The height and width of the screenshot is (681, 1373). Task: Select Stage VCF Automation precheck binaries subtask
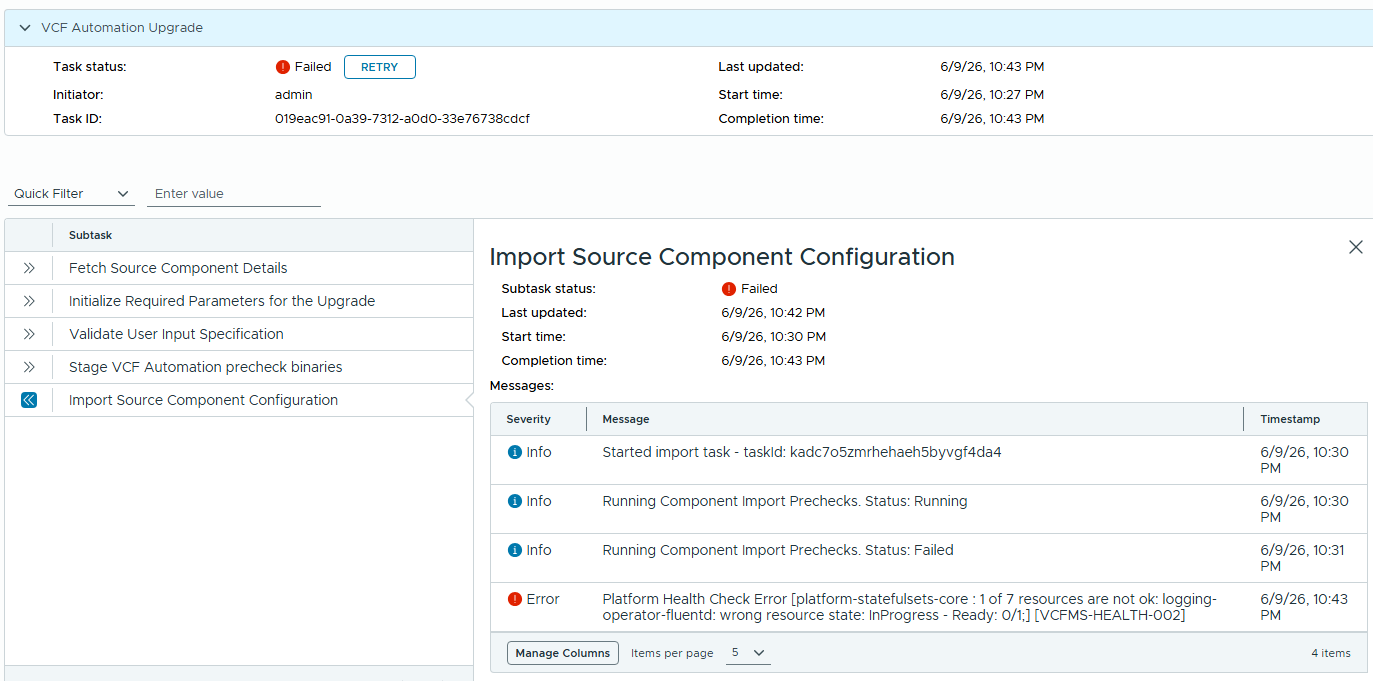(205, 367)
